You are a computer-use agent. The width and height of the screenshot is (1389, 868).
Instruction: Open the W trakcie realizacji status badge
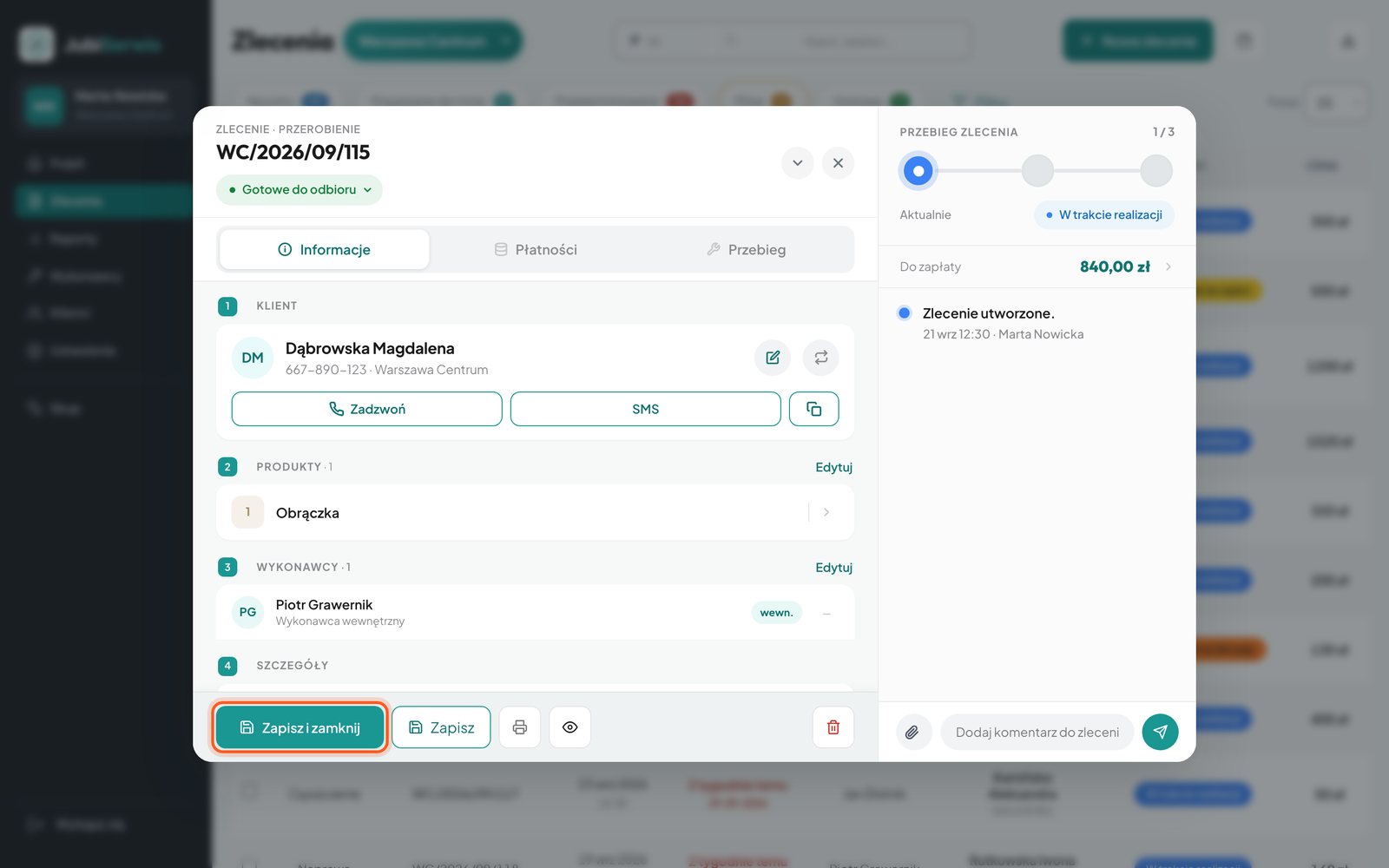click(x=1104, y=215)
